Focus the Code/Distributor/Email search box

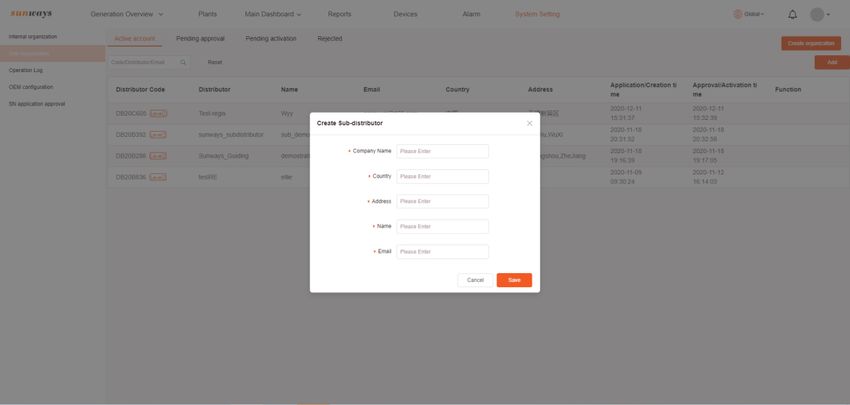[149, 62]
